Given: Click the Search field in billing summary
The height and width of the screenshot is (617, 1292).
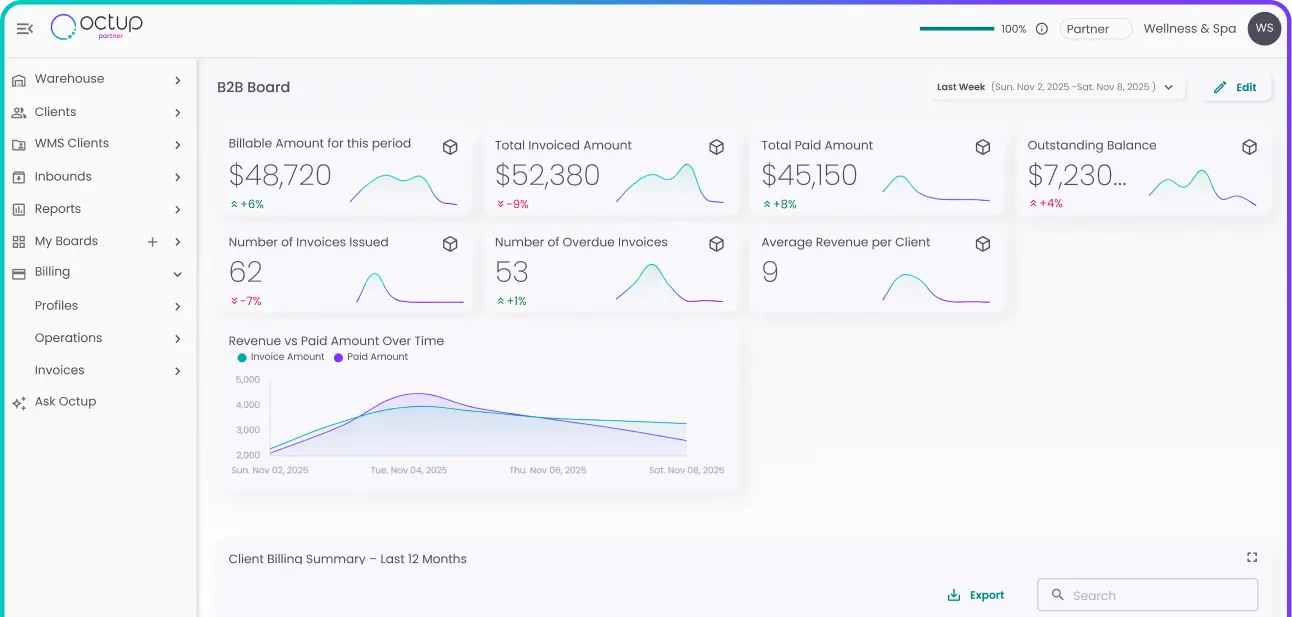Looking at the screenshot, I should point(1147,594).
